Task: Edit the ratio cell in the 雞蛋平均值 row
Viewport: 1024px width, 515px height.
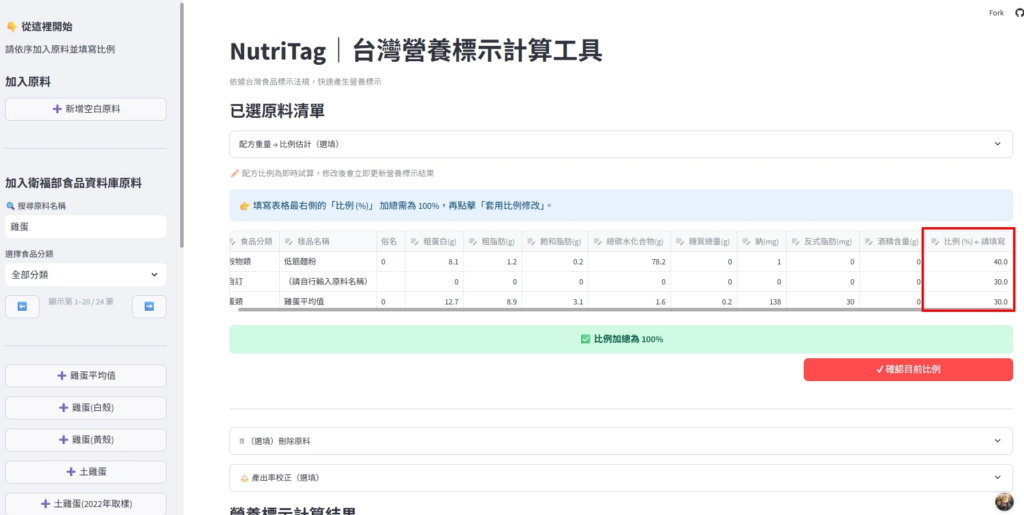Action: [x=968, y=302]
